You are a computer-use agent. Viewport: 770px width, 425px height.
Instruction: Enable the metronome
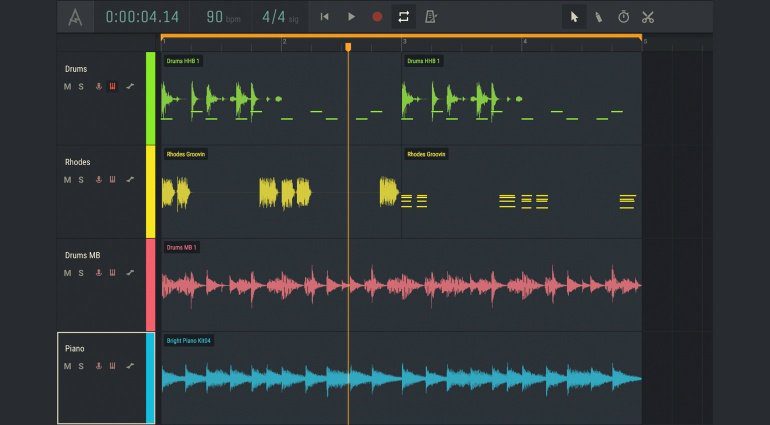click(430, 17)
